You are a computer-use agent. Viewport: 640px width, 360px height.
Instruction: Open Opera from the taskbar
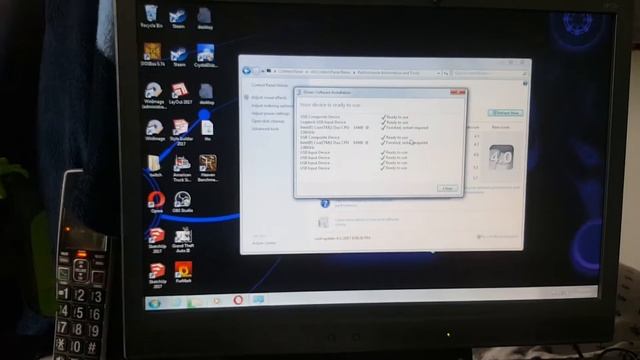238,300
